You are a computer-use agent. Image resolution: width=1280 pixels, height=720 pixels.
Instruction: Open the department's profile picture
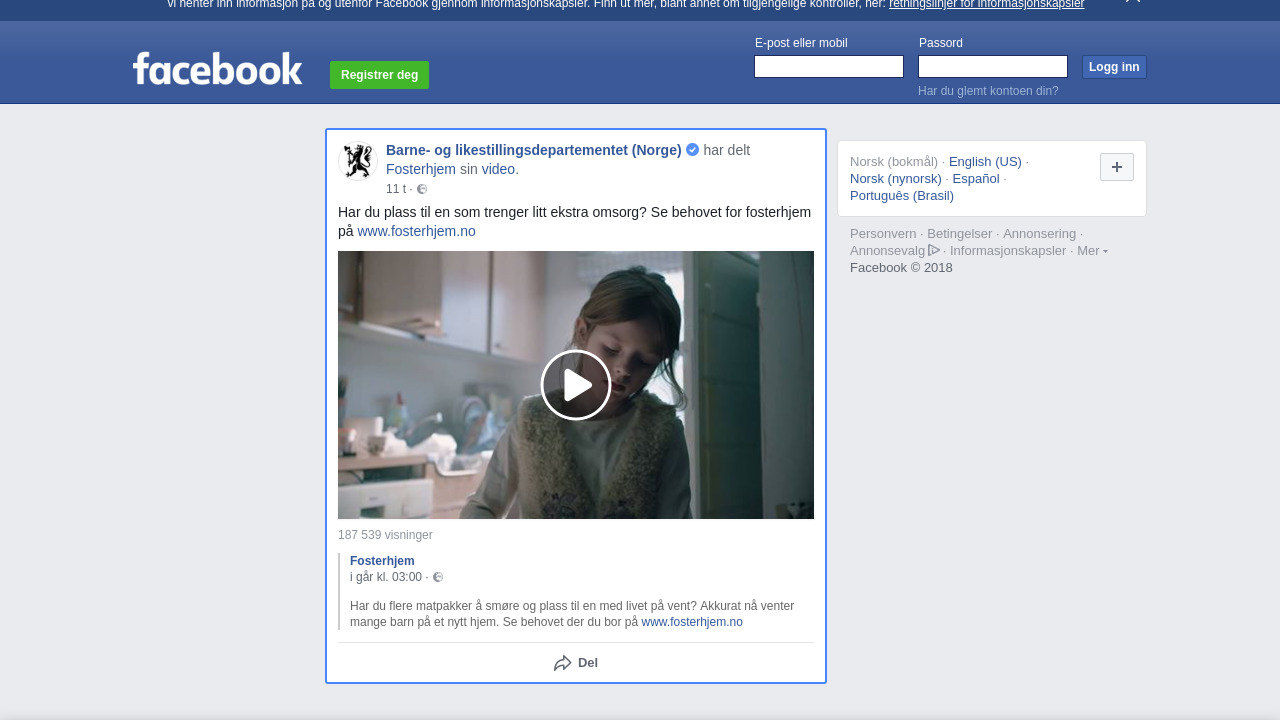357,161
